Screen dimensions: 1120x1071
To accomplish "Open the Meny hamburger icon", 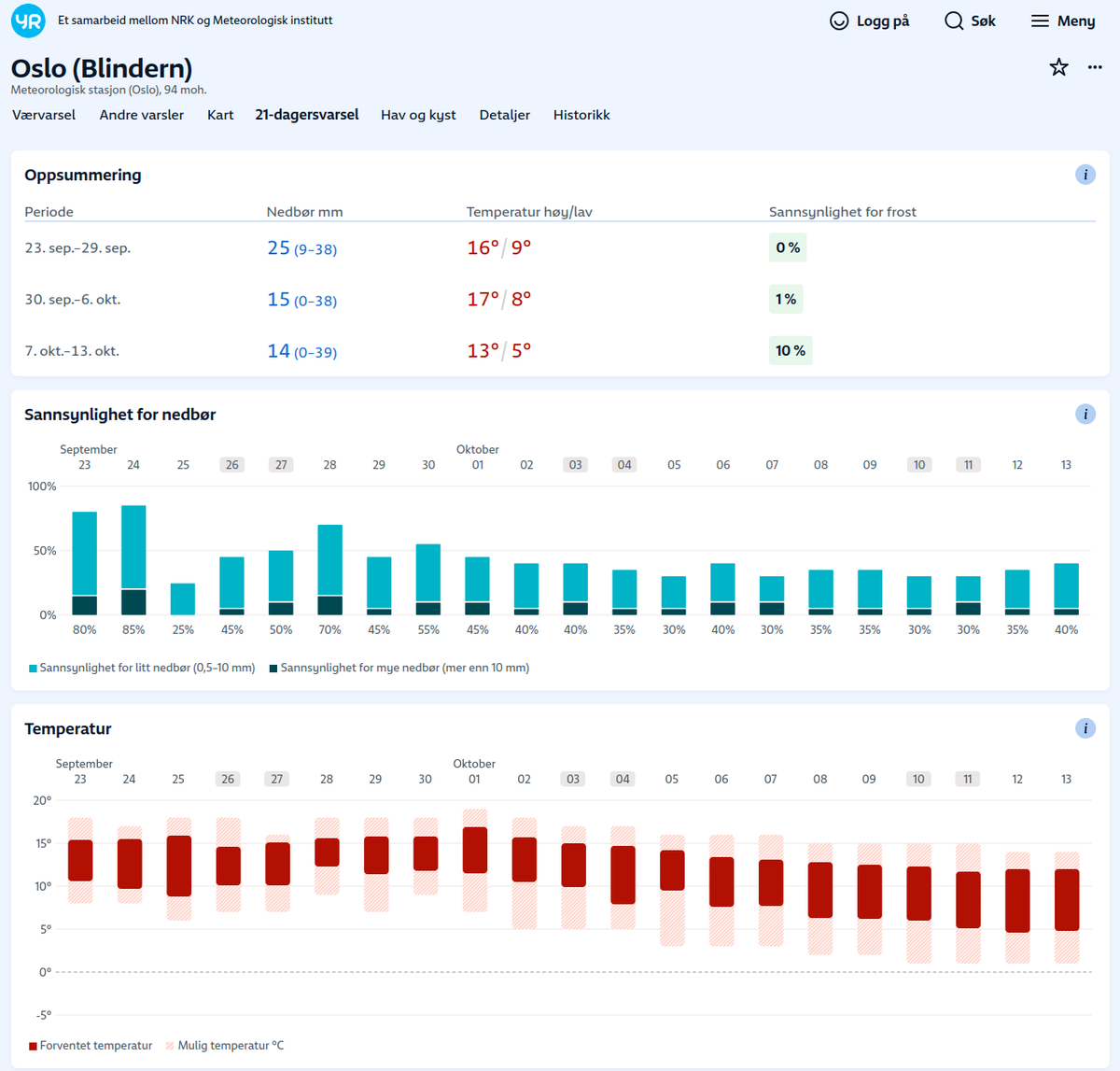I will tap(1040, 21).
